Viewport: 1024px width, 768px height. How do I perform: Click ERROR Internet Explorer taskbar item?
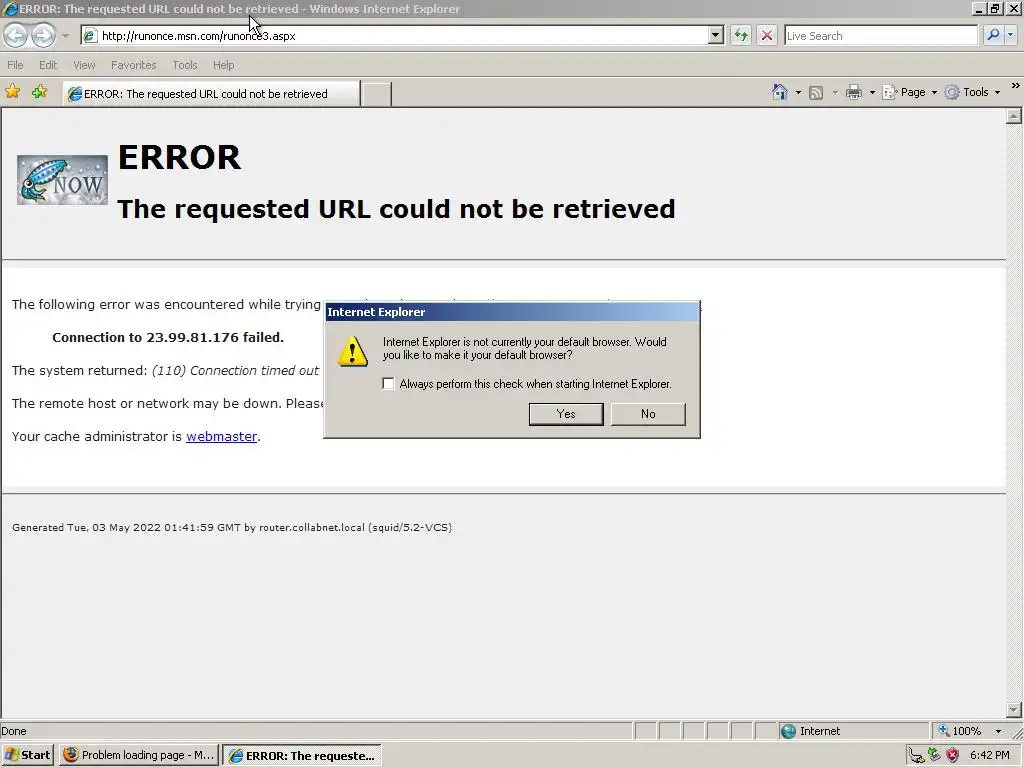coord(302,756)
